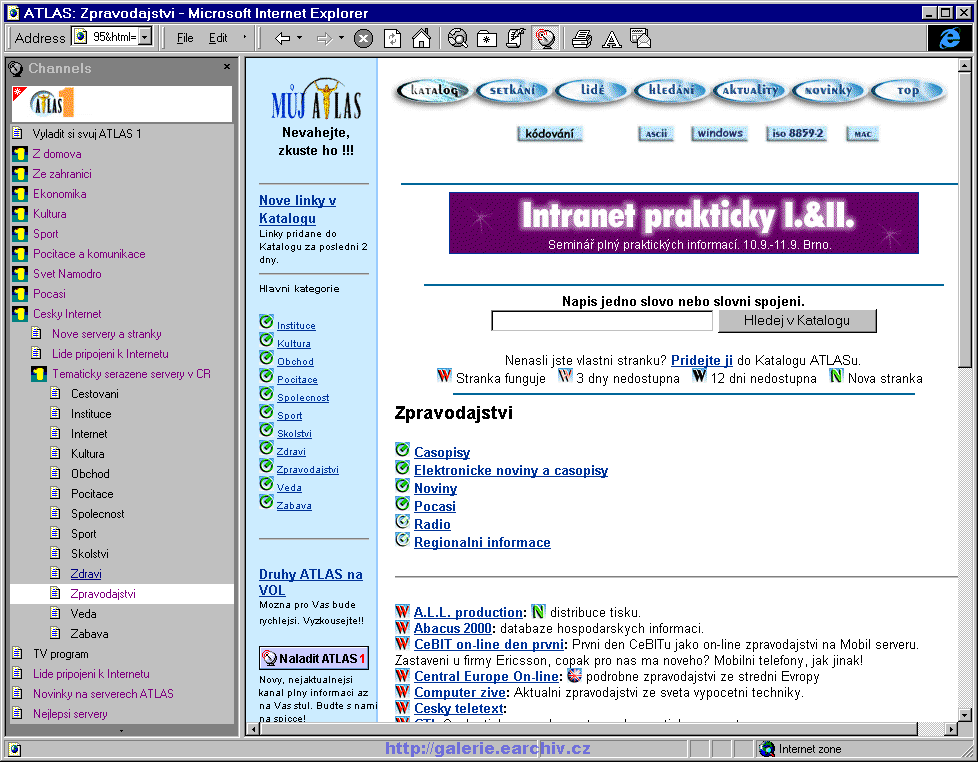Click the Fonts letter A toolbar icon
Viewport: 978px width, 762px height.
coord(611,39)
